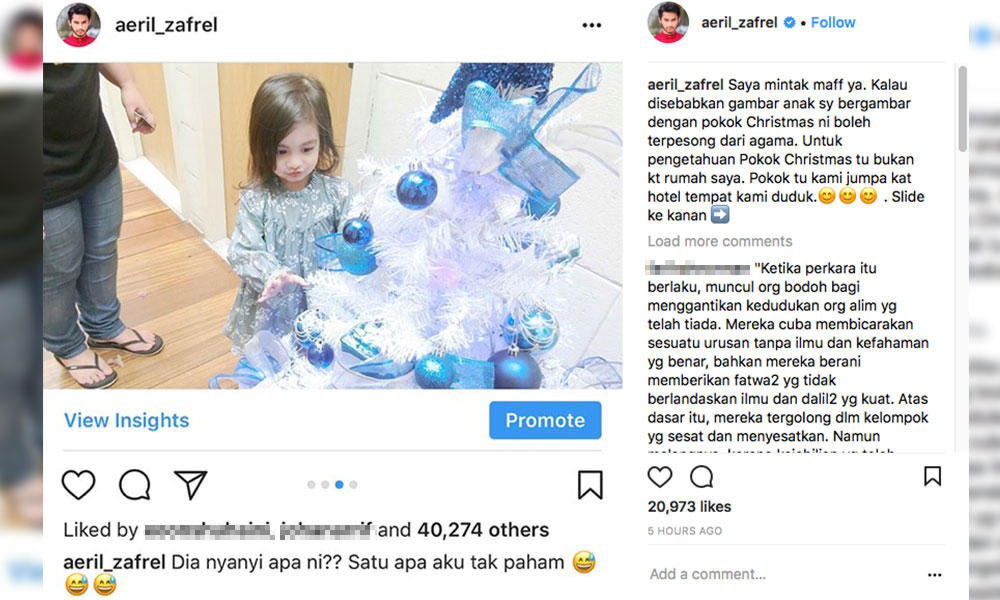
Task: Select the third carousel dot indicator
Action: coord(339,485)
